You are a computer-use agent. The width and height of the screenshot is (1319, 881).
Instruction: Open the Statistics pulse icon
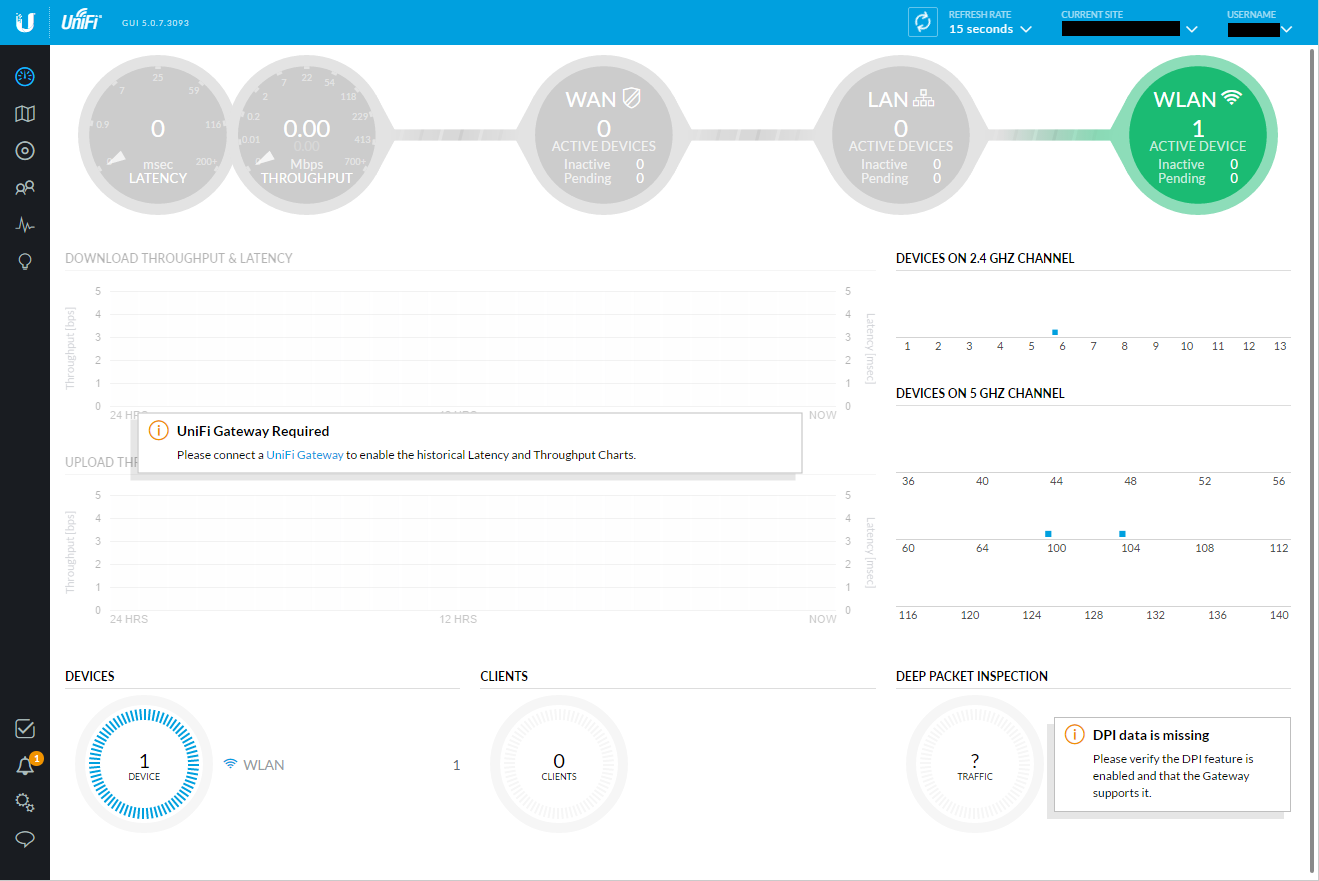(x=25, y=224)
